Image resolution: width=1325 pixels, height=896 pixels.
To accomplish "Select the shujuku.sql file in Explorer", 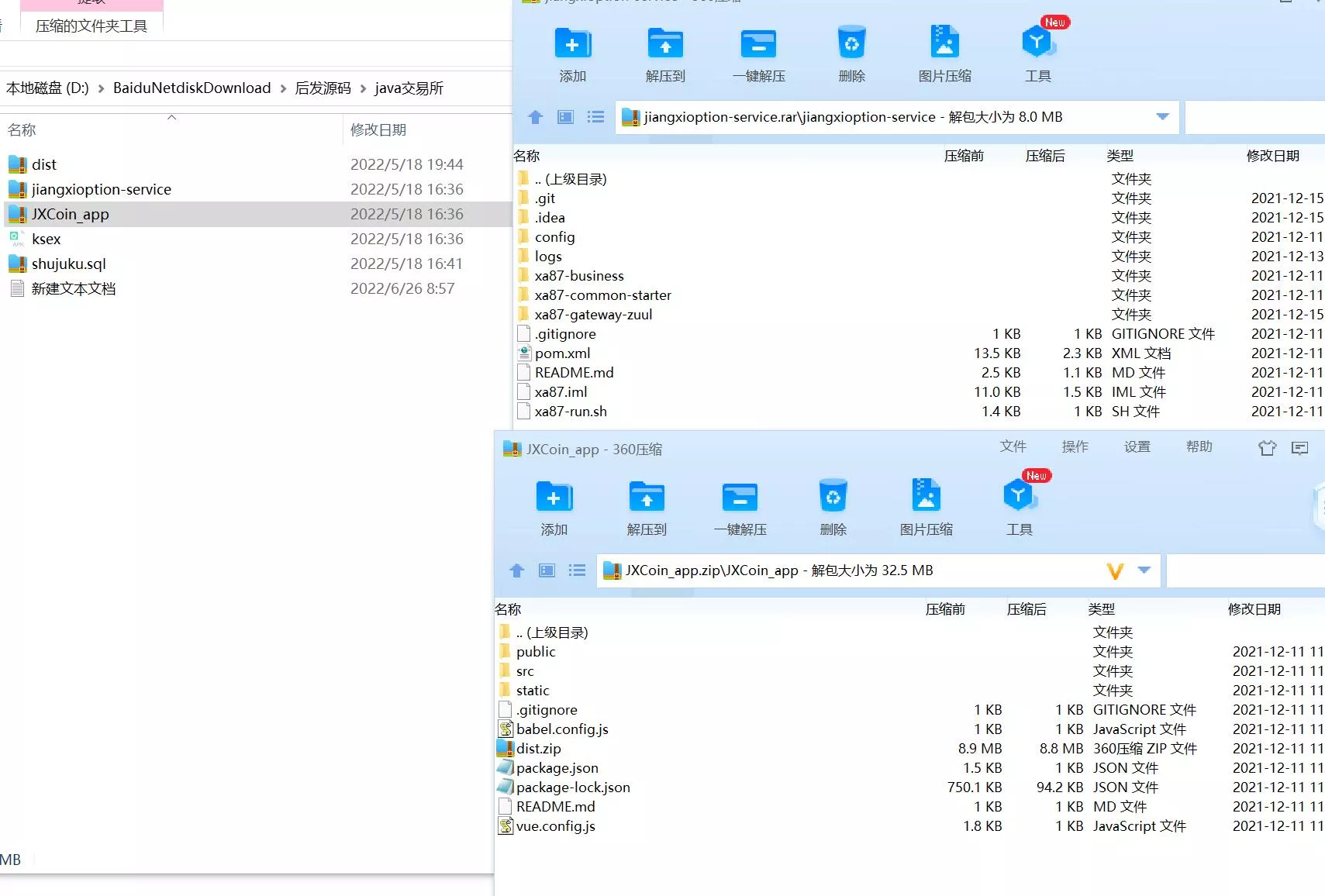I will click(70, 264).
